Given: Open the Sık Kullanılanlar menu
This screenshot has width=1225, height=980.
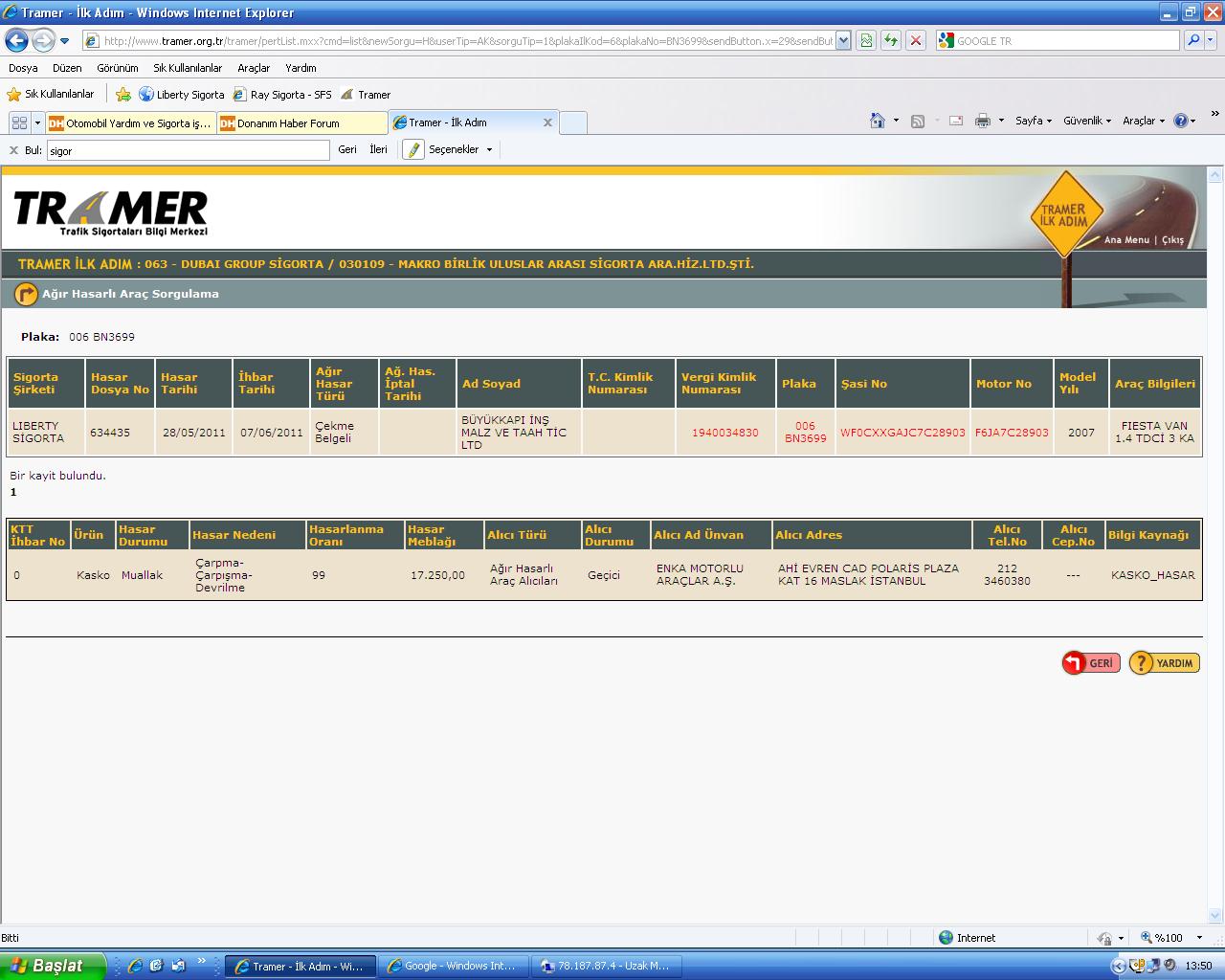Looking at the screenshot, I should tap(188, 68).
